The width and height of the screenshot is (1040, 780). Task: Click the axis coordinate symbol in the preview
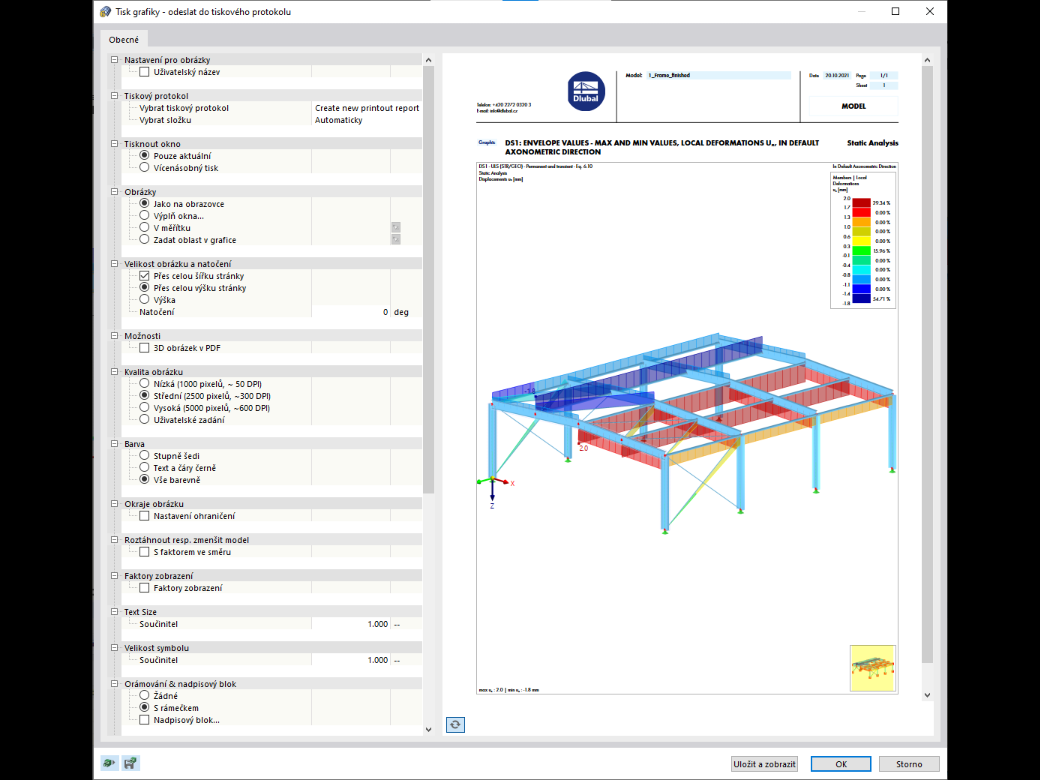pos(493,489)
